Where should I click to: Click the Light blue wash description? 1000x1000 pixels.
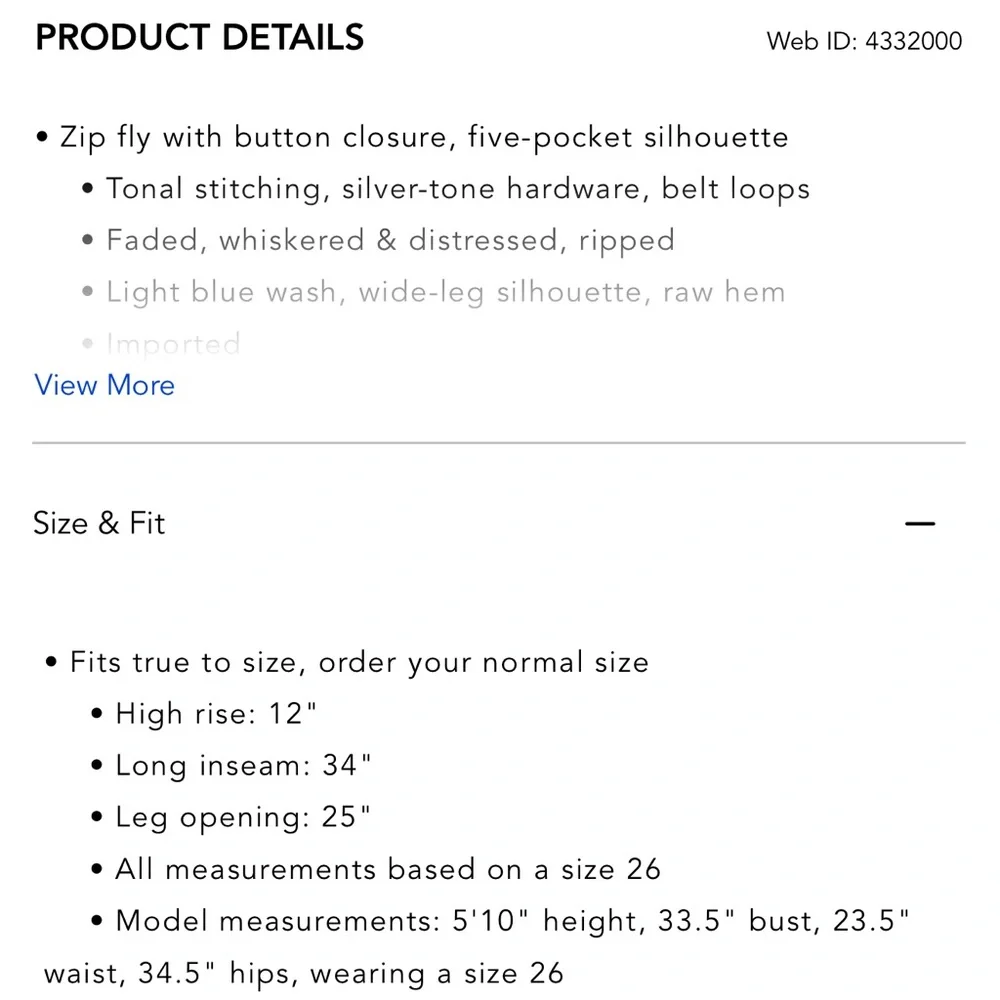point(446,292)
